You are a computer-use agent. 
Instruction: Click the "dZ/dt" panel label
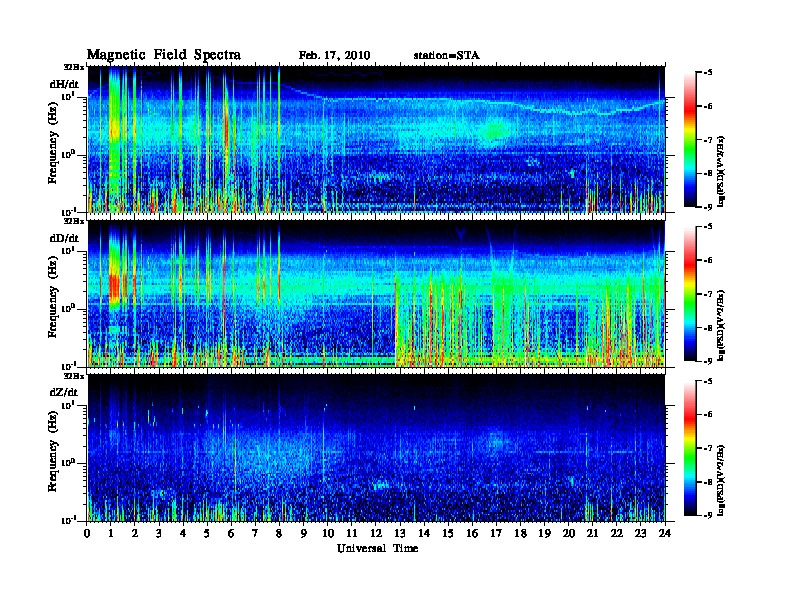(64, 392)
